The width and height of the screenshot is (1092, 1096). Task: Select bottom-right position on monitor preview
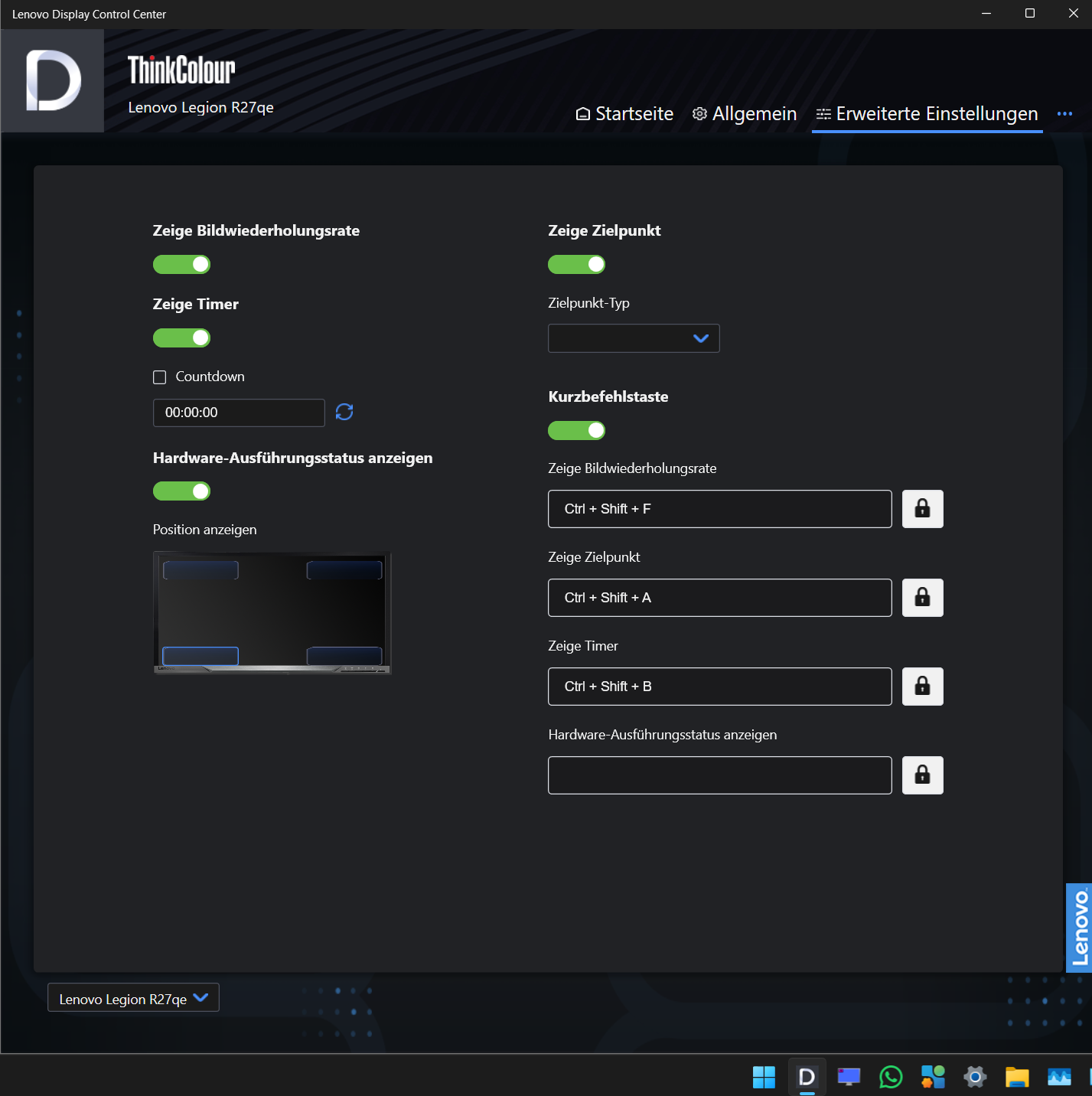pos(344,656)
